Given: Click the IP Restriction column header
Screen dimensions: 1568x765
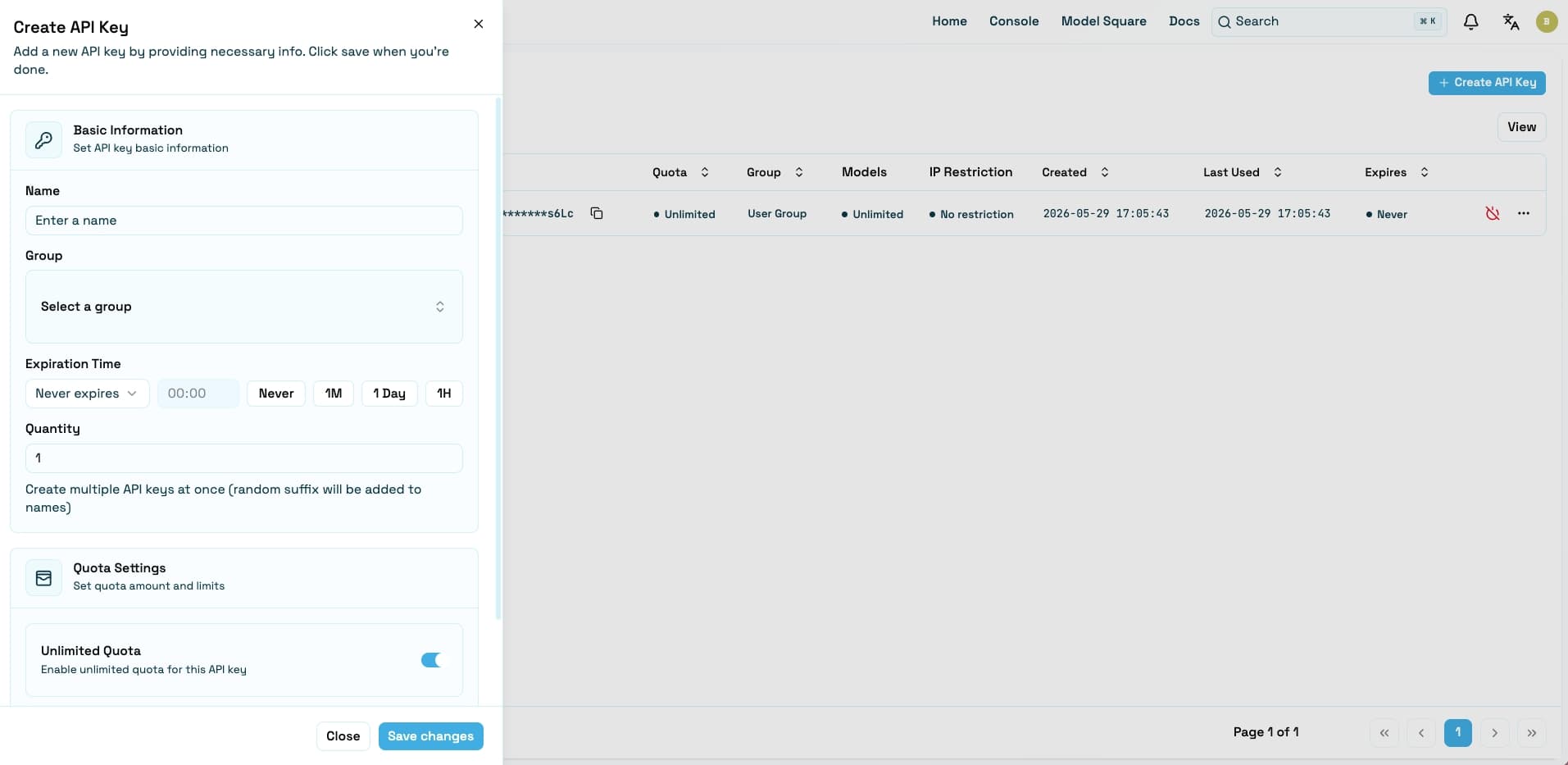Looking at the screenshot, I should [970, 172].
